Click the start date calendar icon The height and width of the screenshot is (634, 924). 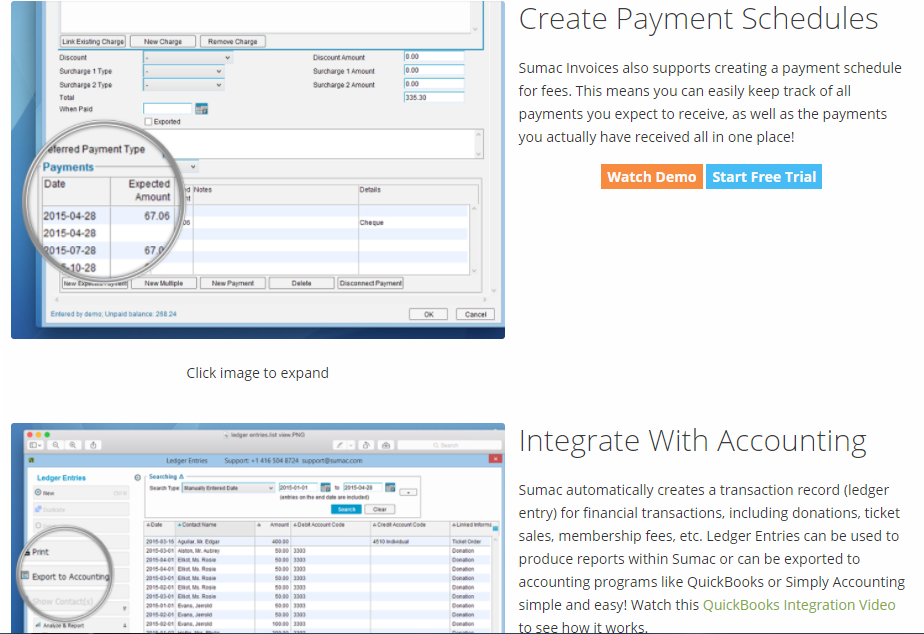(x=325, y=488)
